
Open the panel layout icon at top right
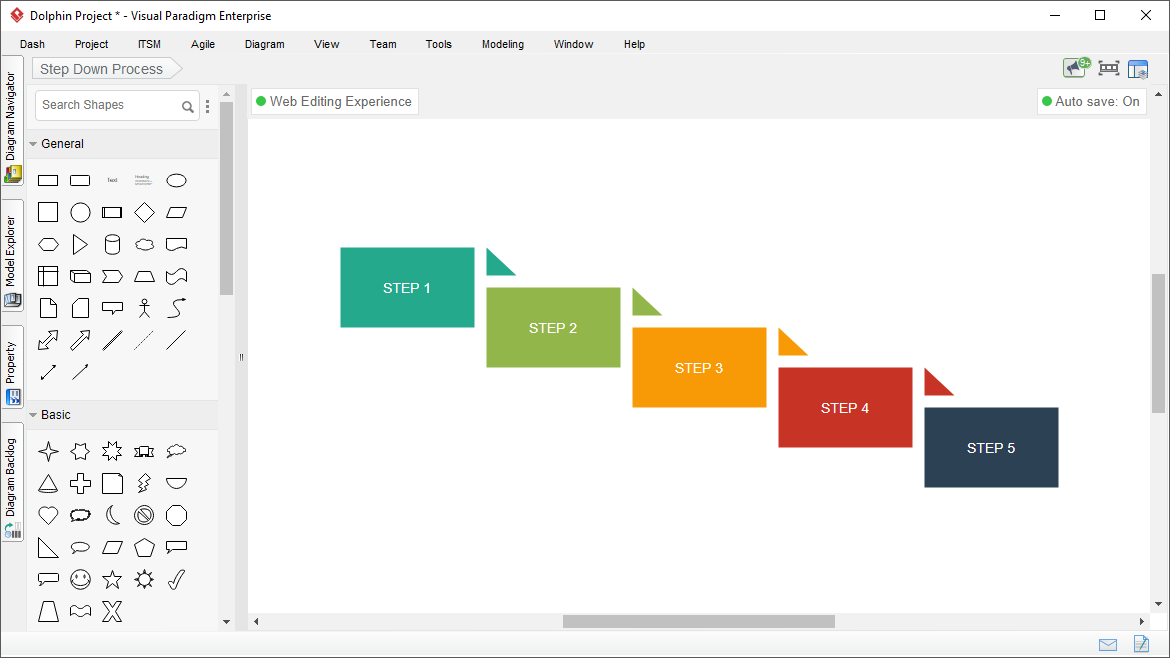coord(1138,69)
